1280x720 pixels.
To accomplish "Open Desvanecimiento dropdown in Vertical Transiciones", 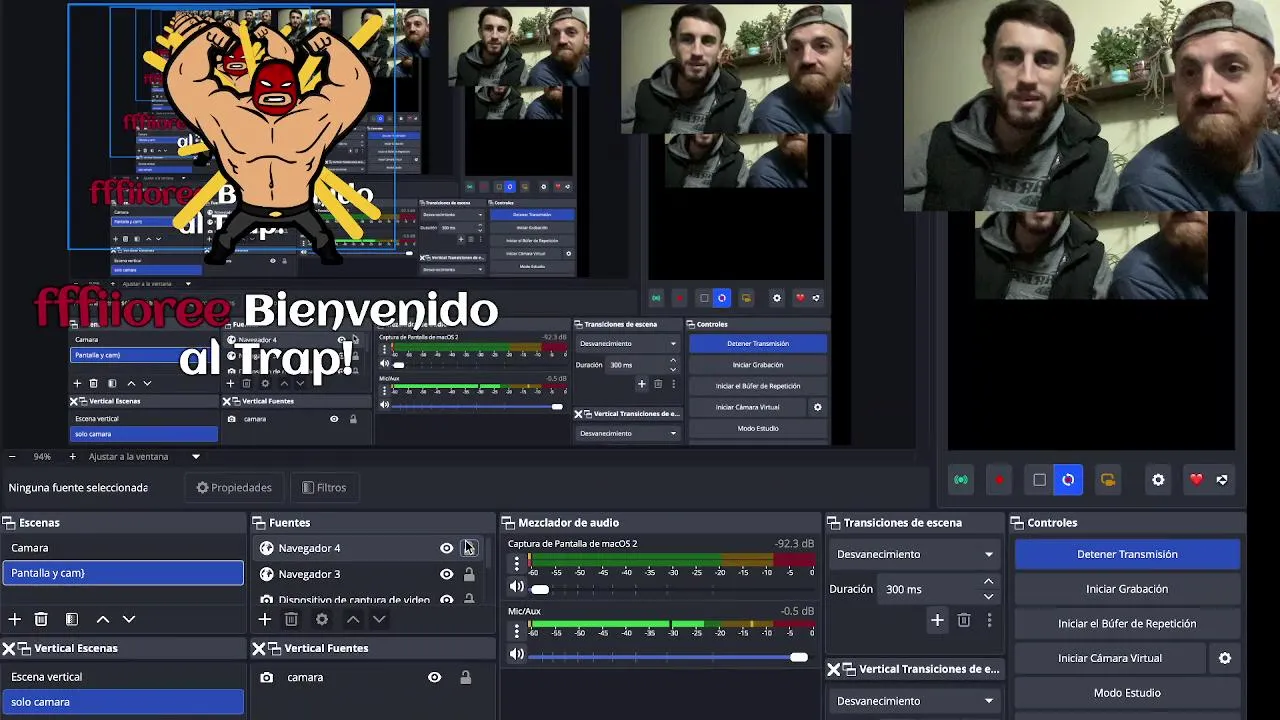I will tap(914, 701).
